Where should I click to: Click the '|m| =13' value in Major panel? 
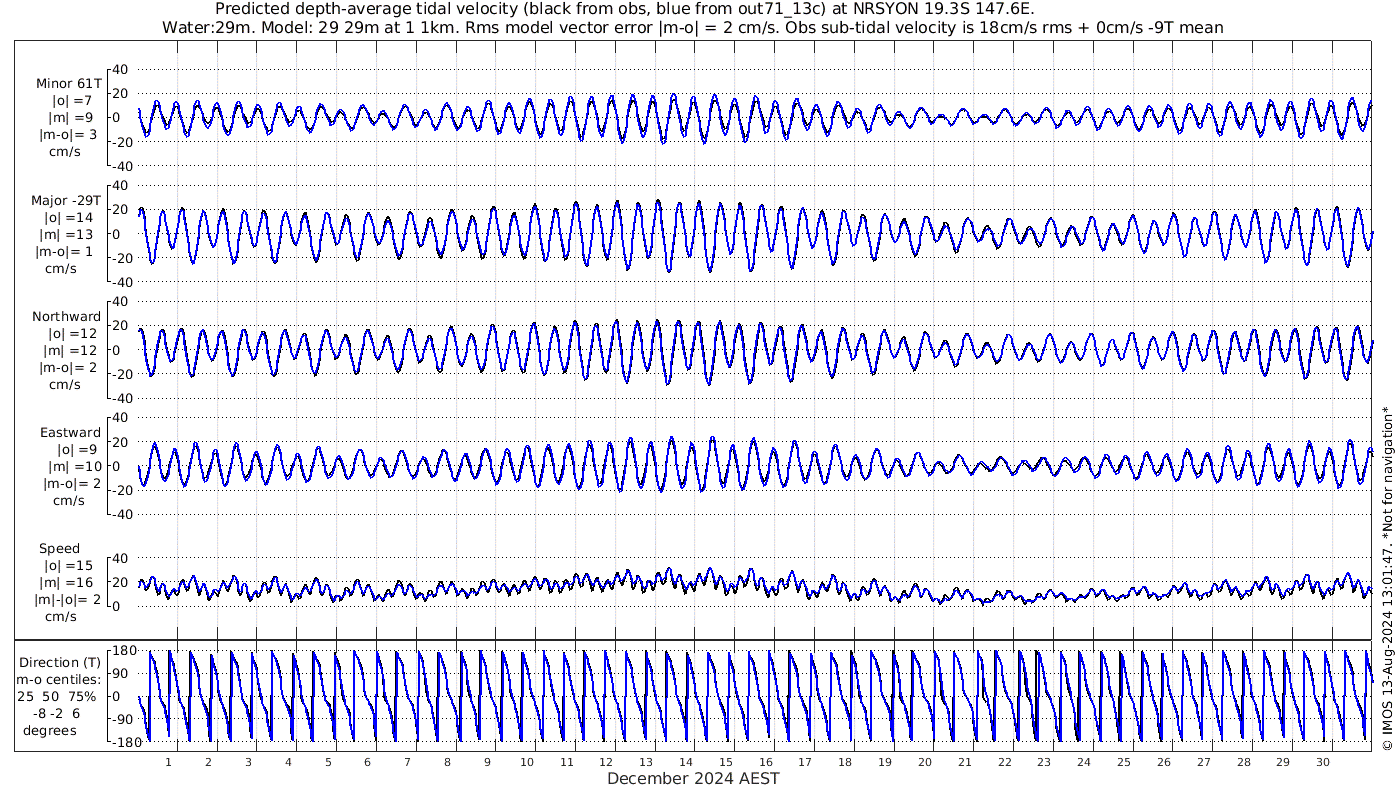69,234
